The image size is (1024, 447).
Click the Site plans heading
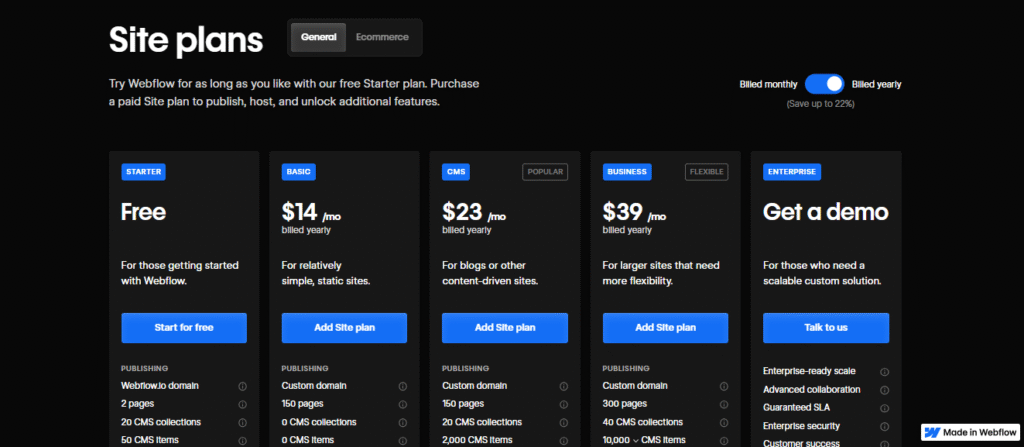[186, 39]
